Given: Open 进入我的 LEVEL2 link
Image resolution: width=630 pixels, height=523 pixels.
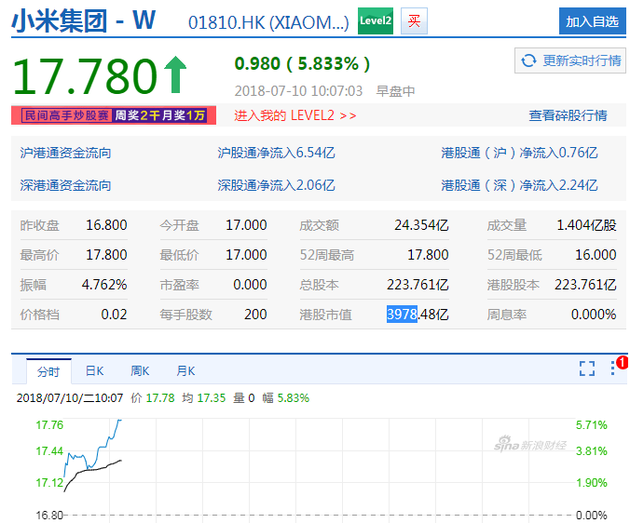Looking at the screenshot, I should [295, 116].
